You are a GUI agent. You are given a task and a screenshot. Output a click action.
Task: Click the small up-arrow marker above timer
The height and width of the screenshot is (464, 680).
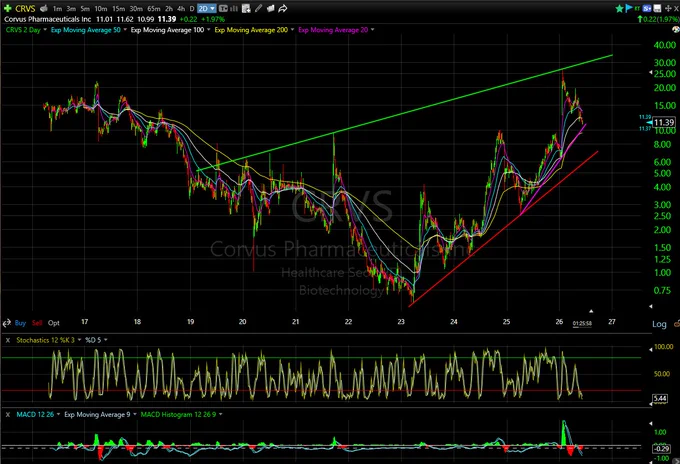pos(591,311)
